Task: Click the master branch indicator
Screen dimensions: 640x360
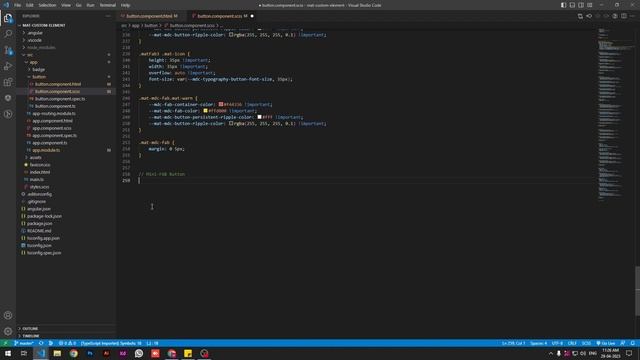Action: point(24,343)
